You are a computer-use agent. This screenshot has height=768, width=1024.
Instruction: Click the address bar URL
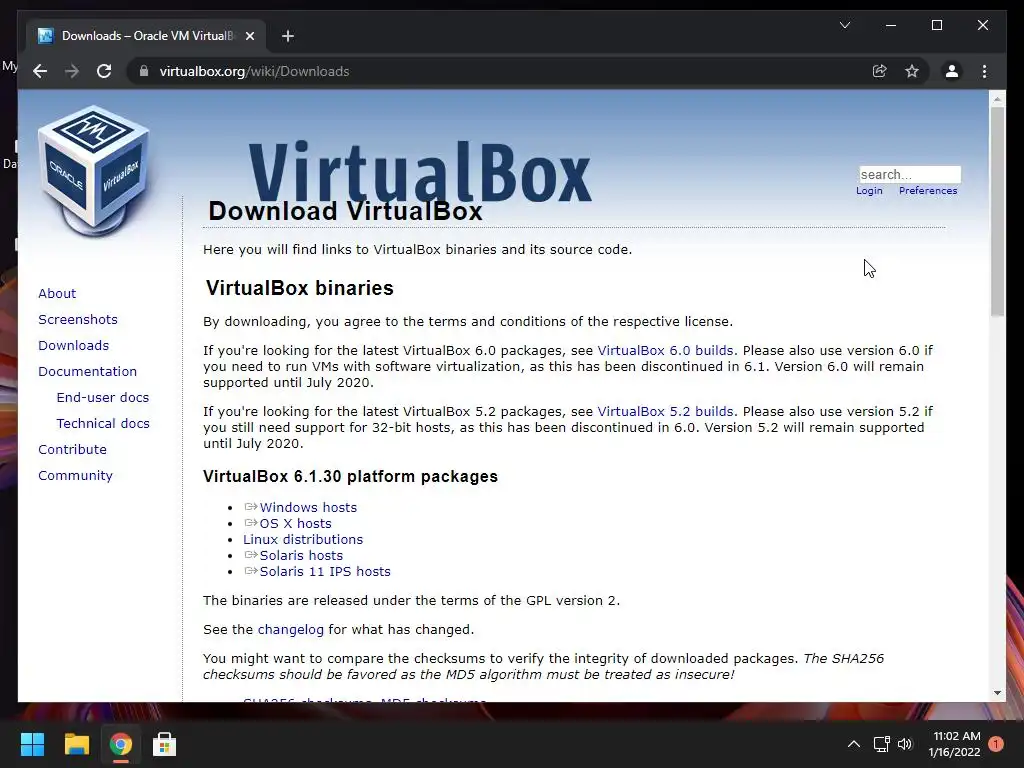(x=254, y=71)
